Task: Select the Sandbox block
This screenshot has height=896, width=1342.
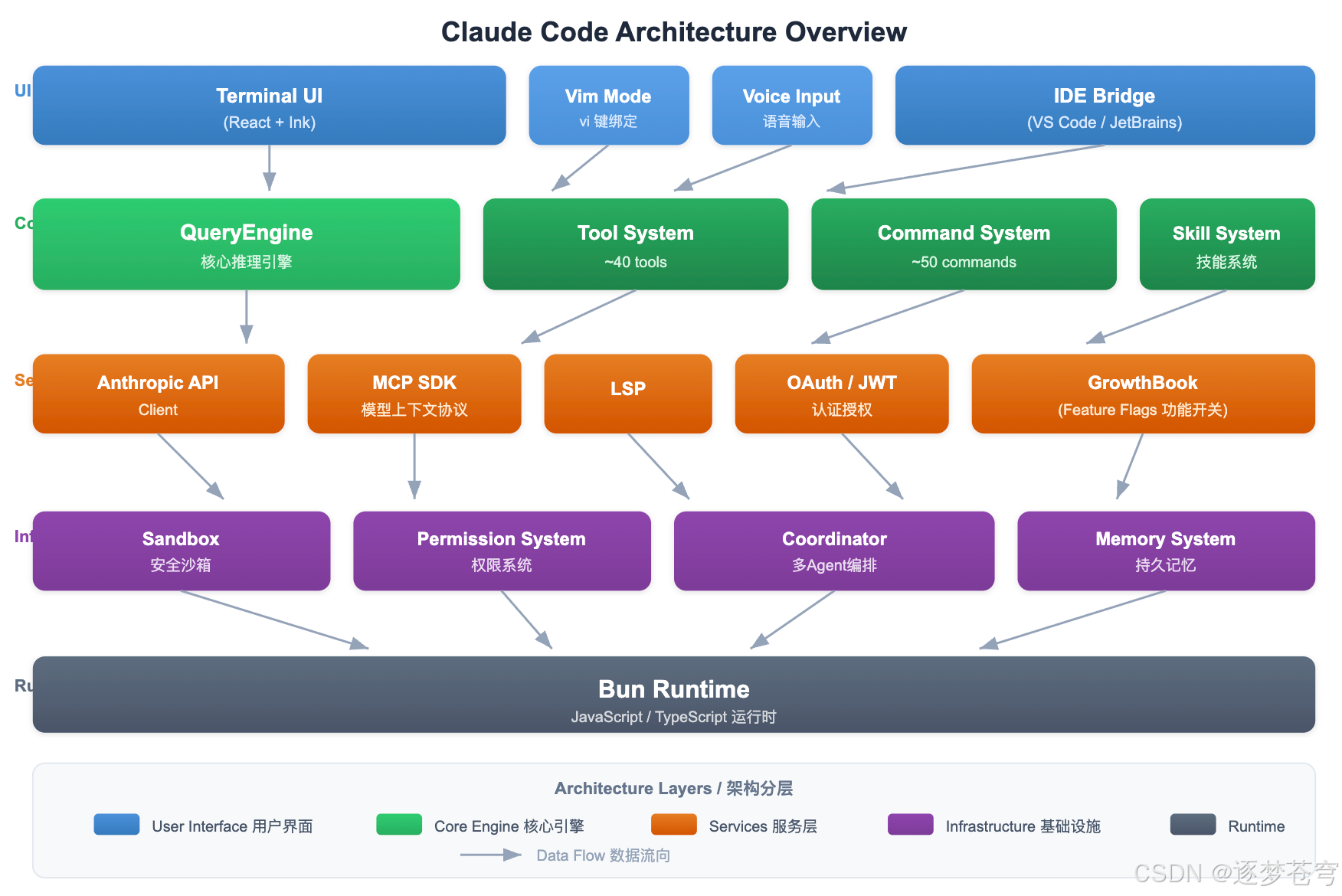Action: [182, 551]
